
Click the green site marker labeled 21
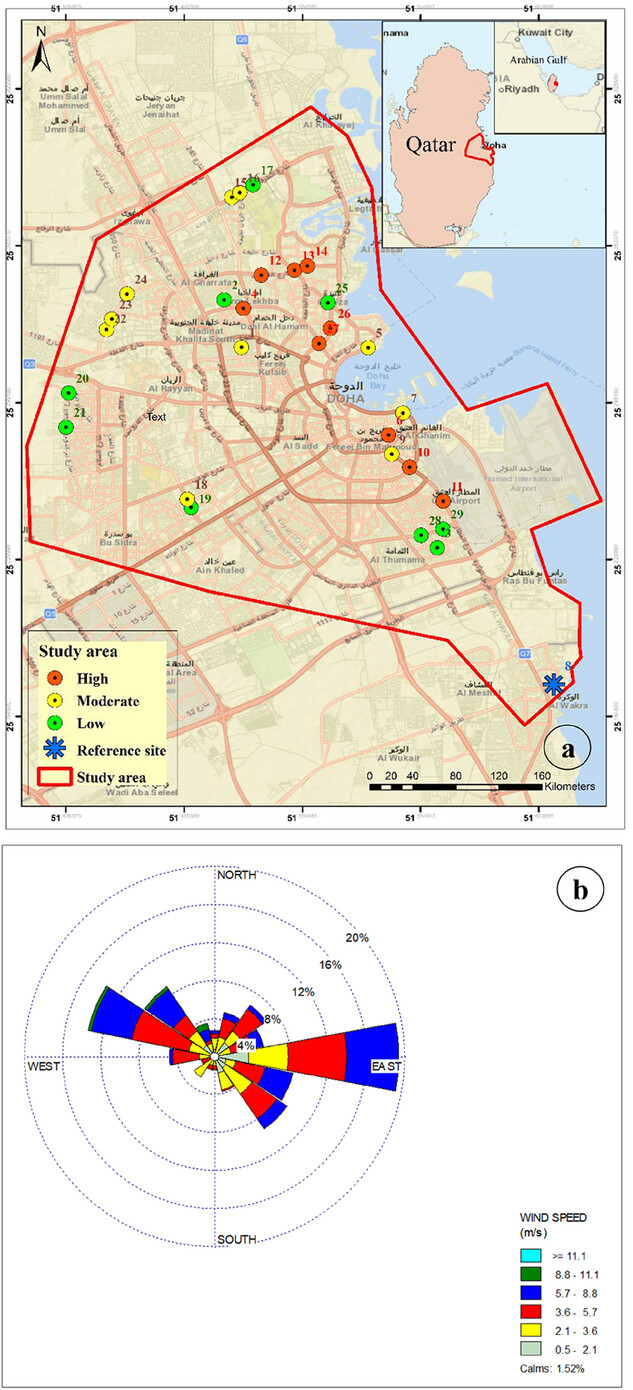[x=66, y=427]
